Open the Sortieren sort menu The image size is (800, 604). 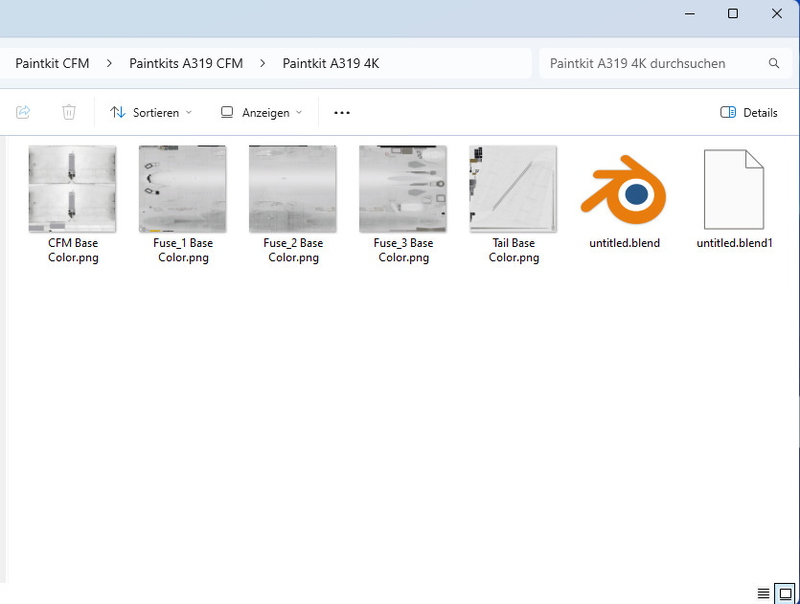(151, 113)
